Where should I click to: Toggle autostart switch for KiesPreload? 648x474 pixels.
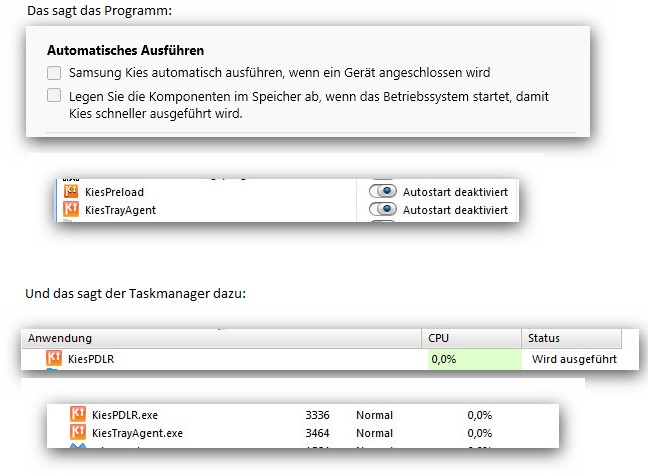point(383,191)
